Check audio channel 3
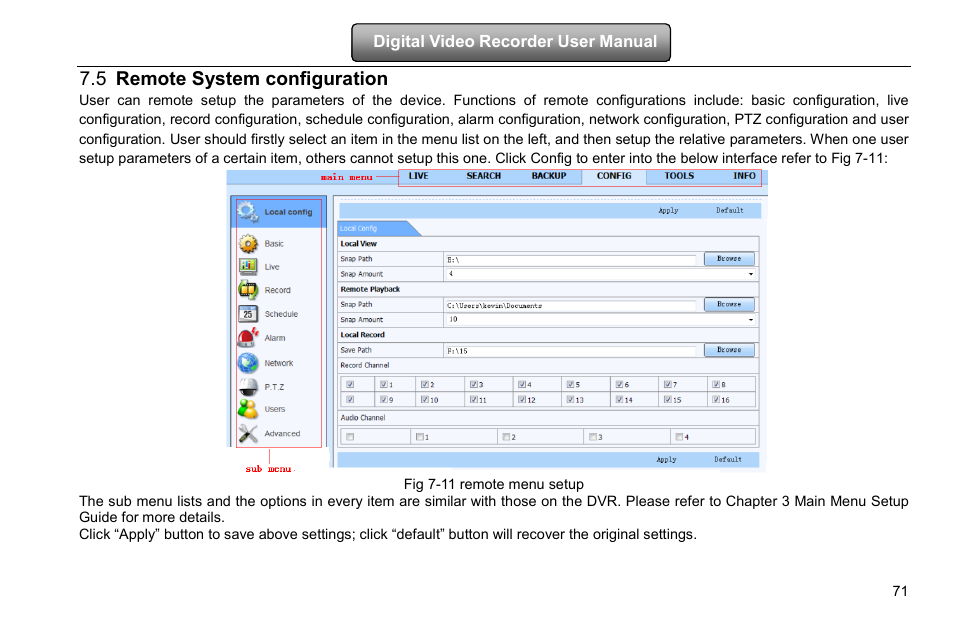This screenshot has width=954, height=636. point(593,436)
